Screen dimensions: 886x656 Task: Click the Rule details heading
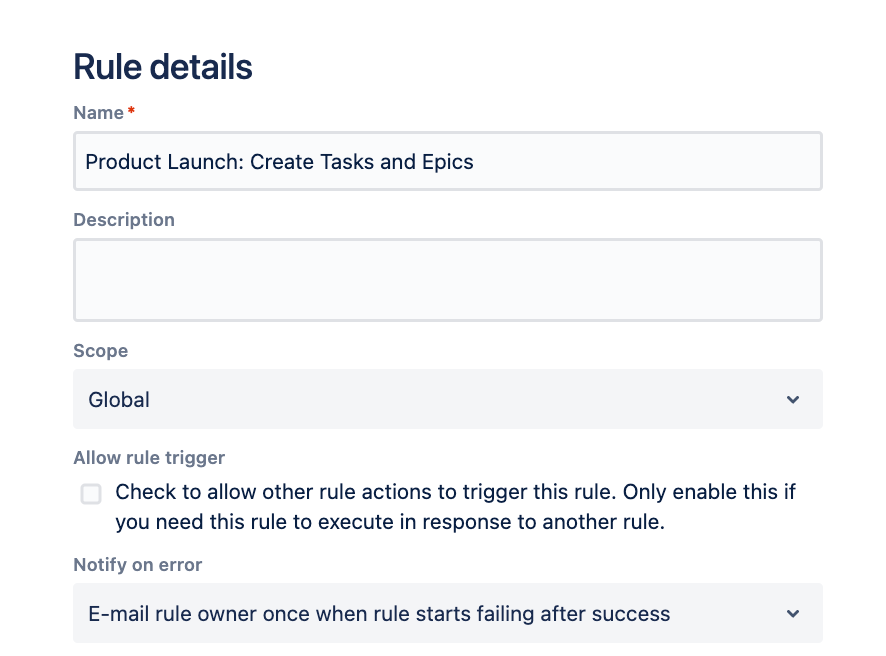coord(163,67)
